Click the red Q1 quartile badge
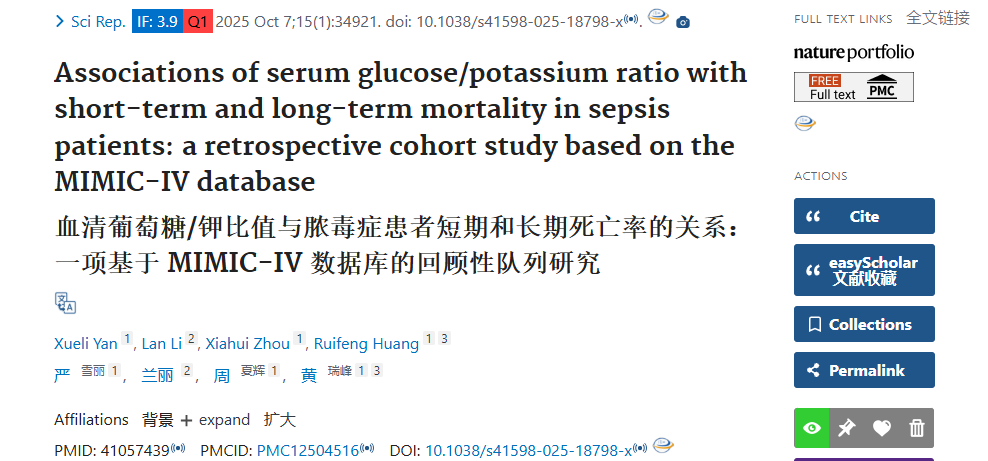The image size is (988, 461). click(198, 22)
